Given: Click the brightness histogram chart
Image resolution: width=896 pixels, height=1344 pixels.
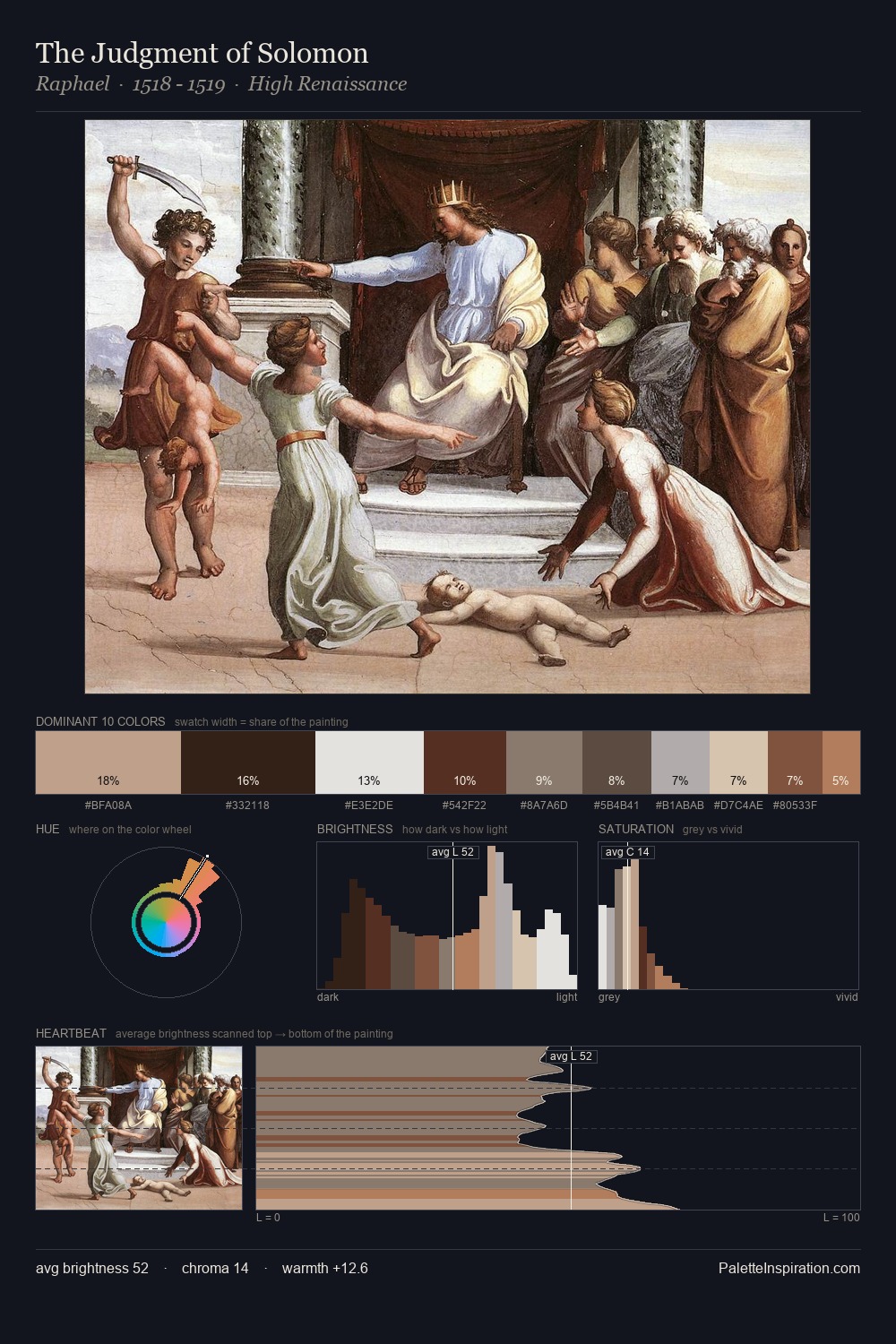Looking at the screenshot, I should point(447,916).
